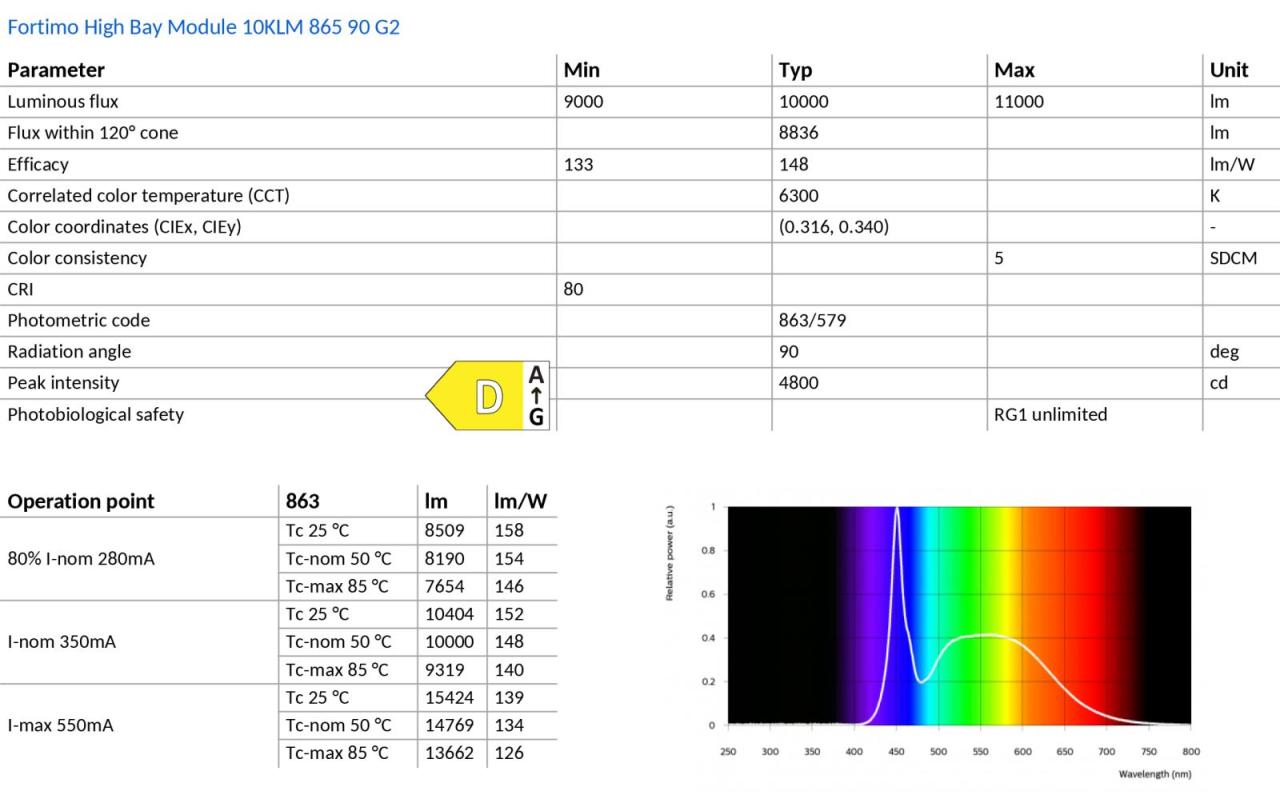Click the 14769 lumen value
The width and height of the screenshot is (1280, 799).
[x=450, y=725]
